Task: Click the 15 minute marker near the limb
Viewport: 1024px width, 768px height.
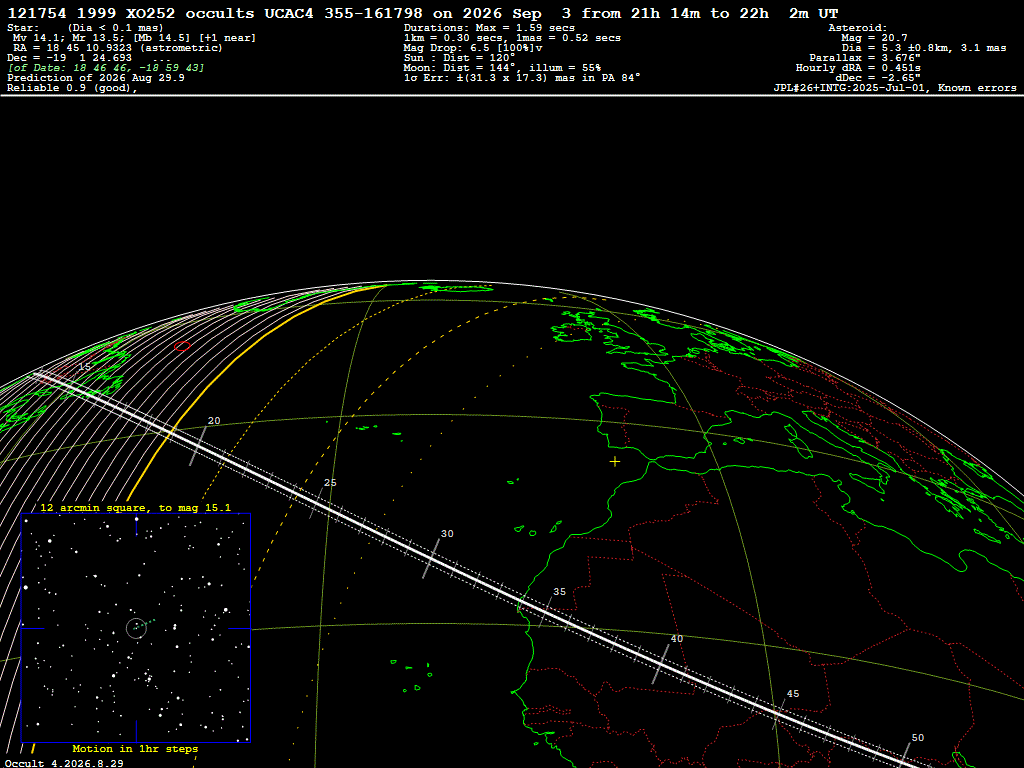Action: (x=84, y=367)
